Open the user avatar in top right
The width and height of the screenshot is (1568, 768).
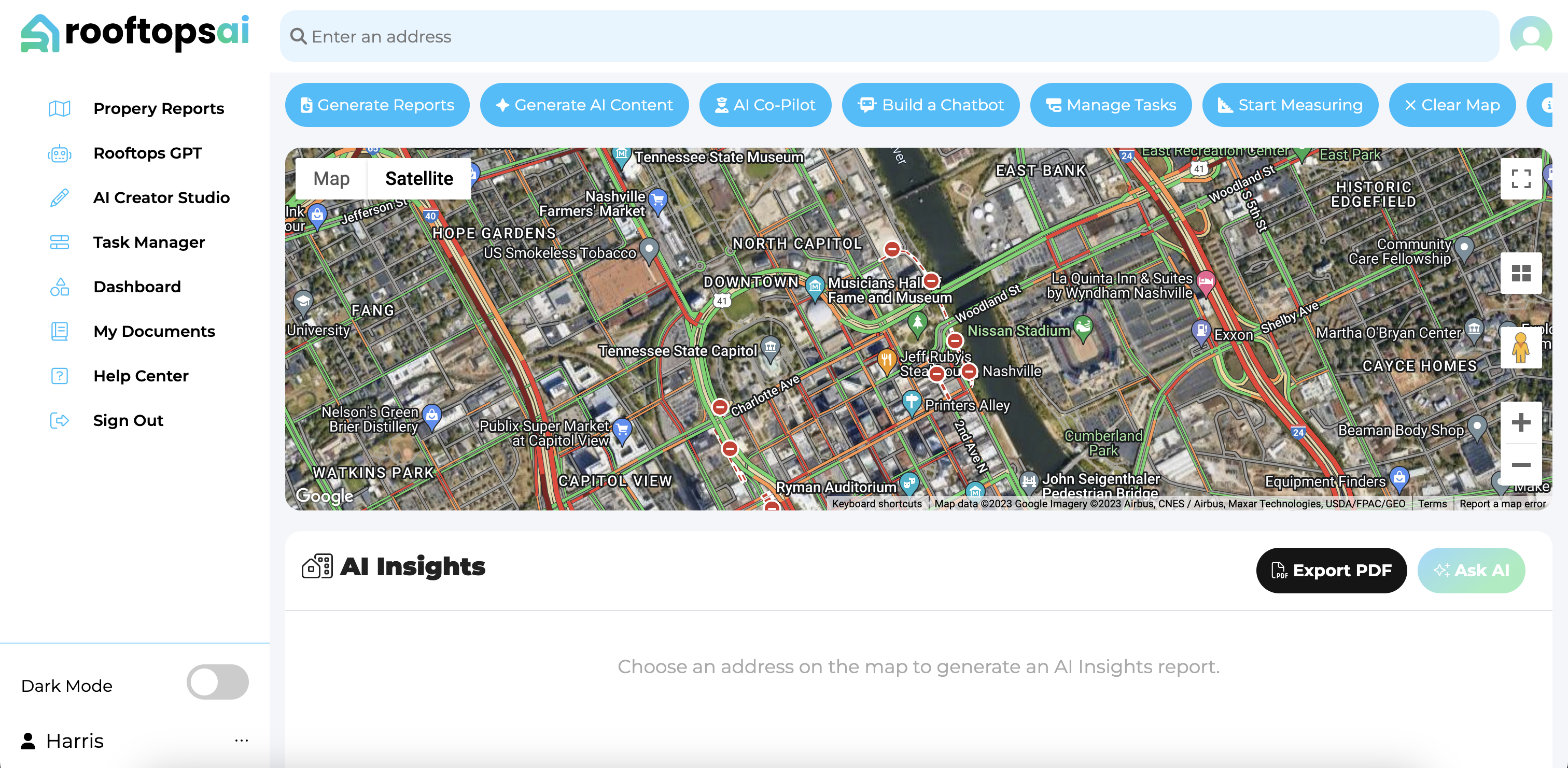point(1530,36)
